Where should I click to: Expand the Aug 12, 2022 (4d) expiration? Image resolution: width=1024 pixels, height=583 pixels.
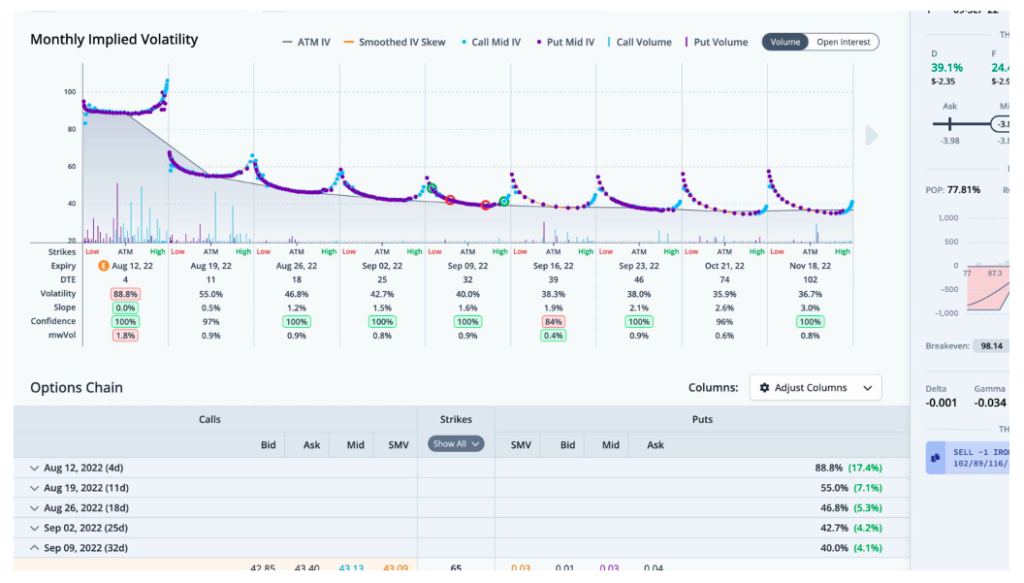click(34, 468)
